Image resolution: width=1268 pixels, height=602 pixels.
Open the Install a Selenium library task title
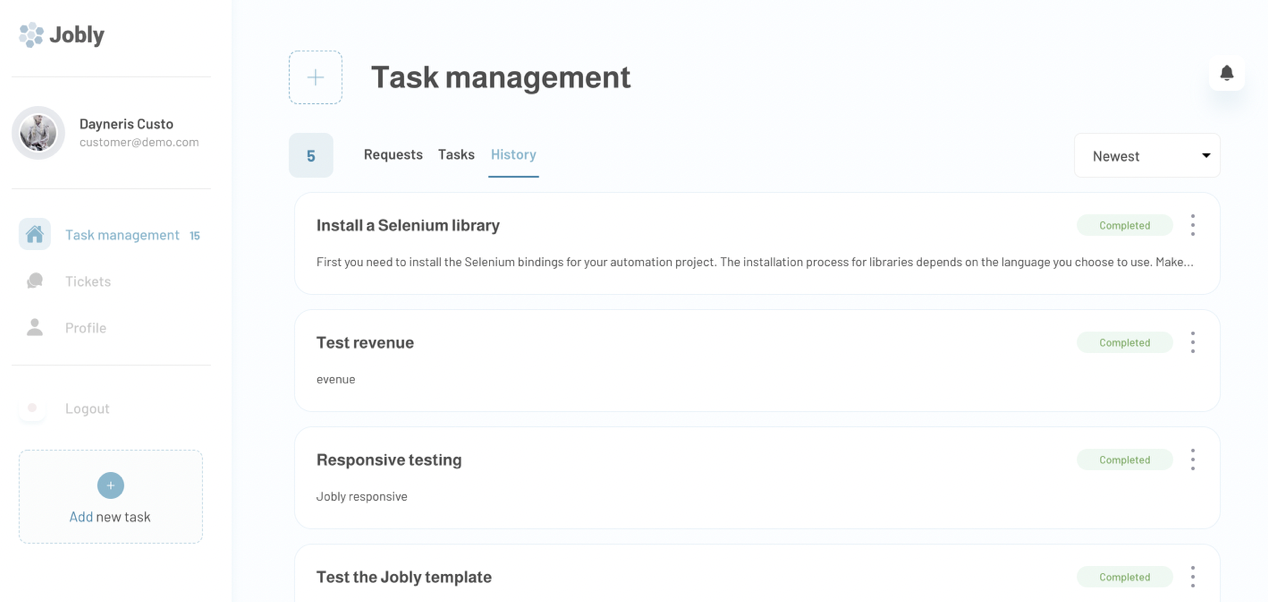(408, 226)
